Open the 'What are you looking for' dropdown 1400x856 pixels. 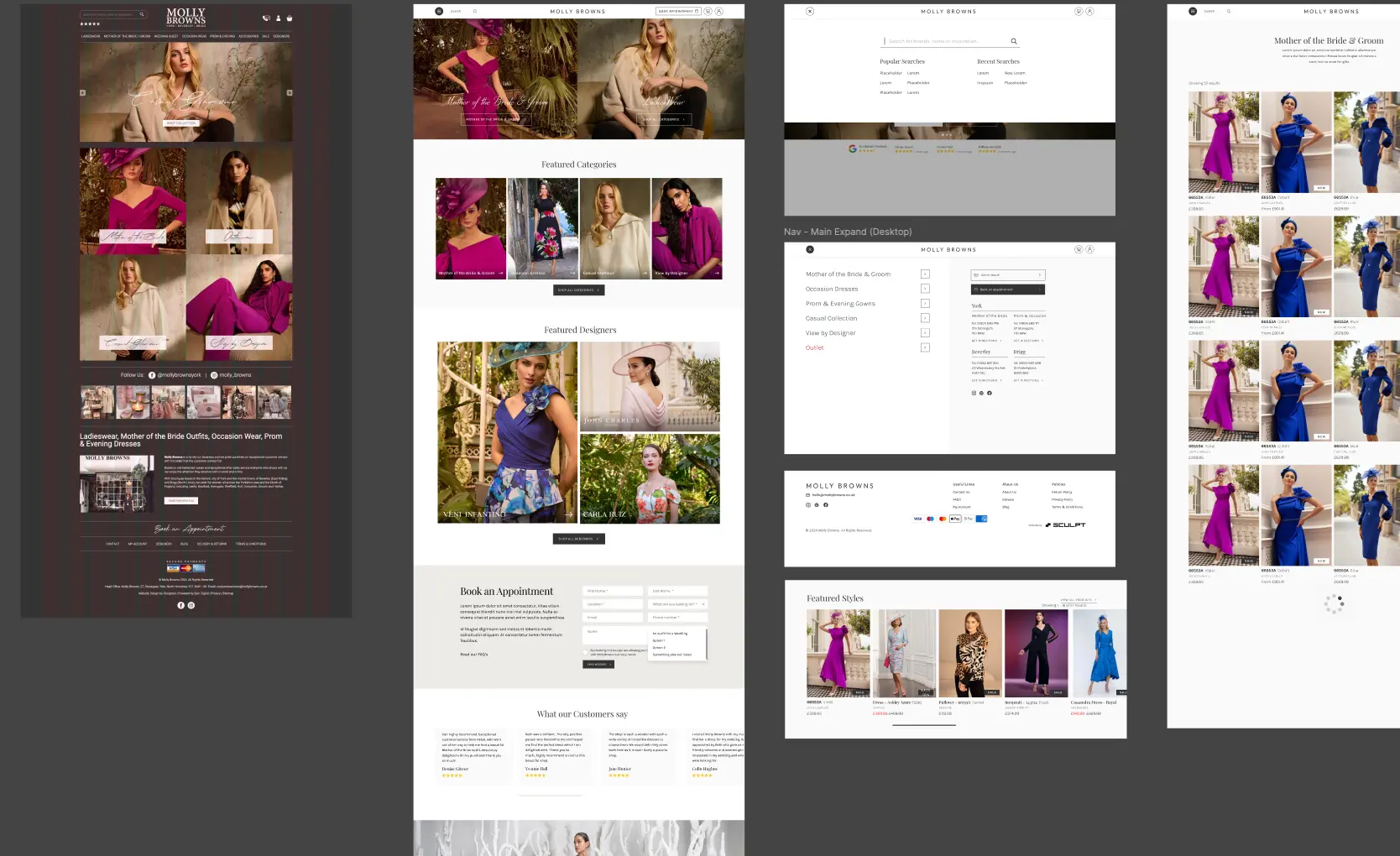point(678,604)
